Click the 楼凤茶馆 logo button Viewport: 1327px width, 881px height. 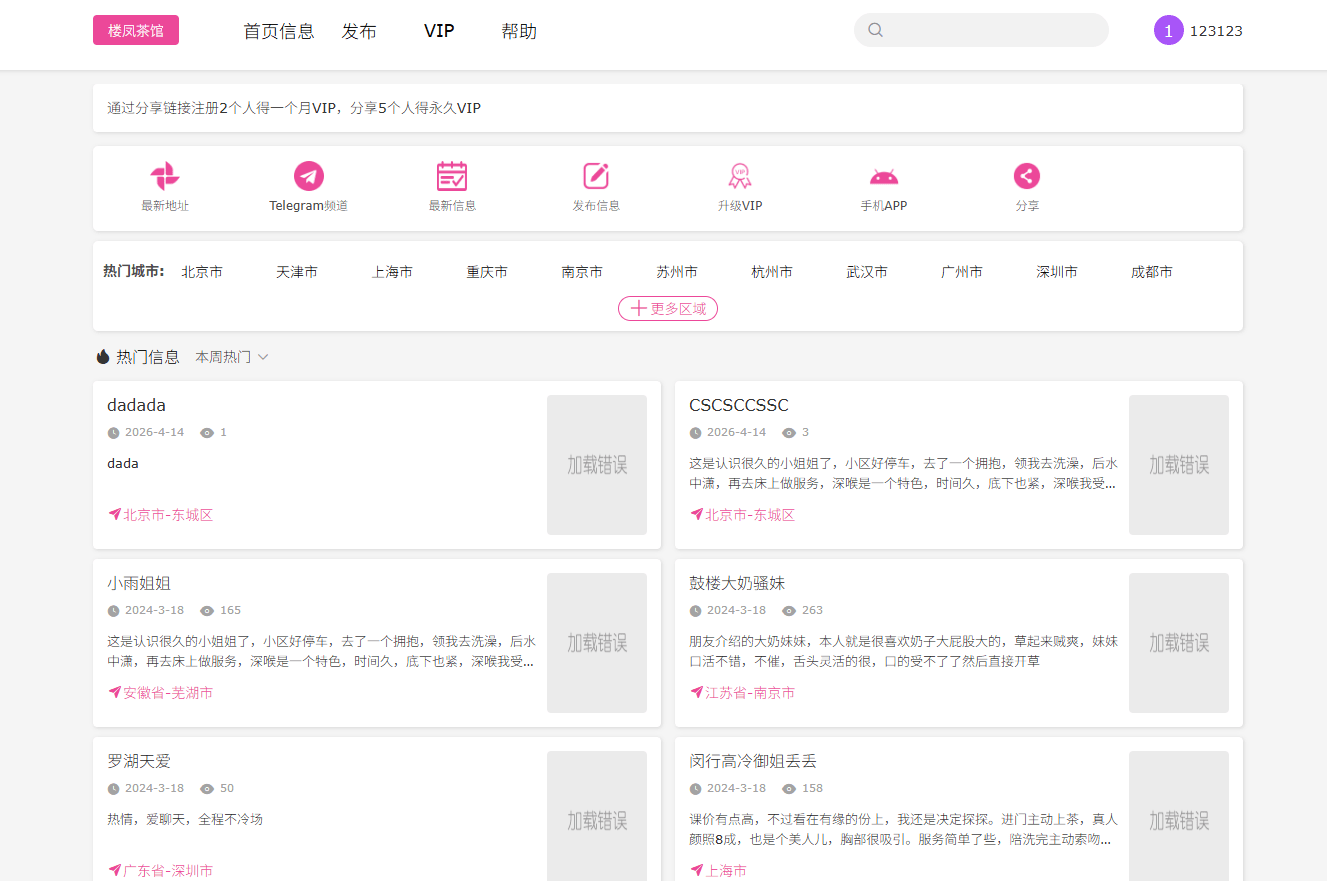[x=136, y=31]
